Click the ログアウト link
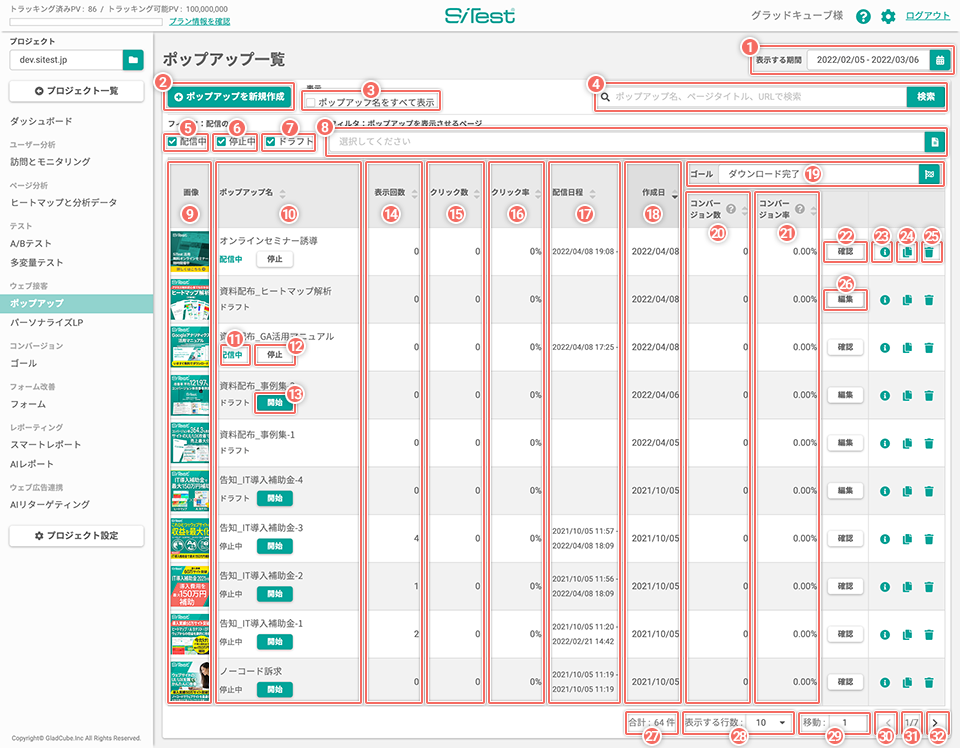The image size is (960, 748). pos(928,16)
